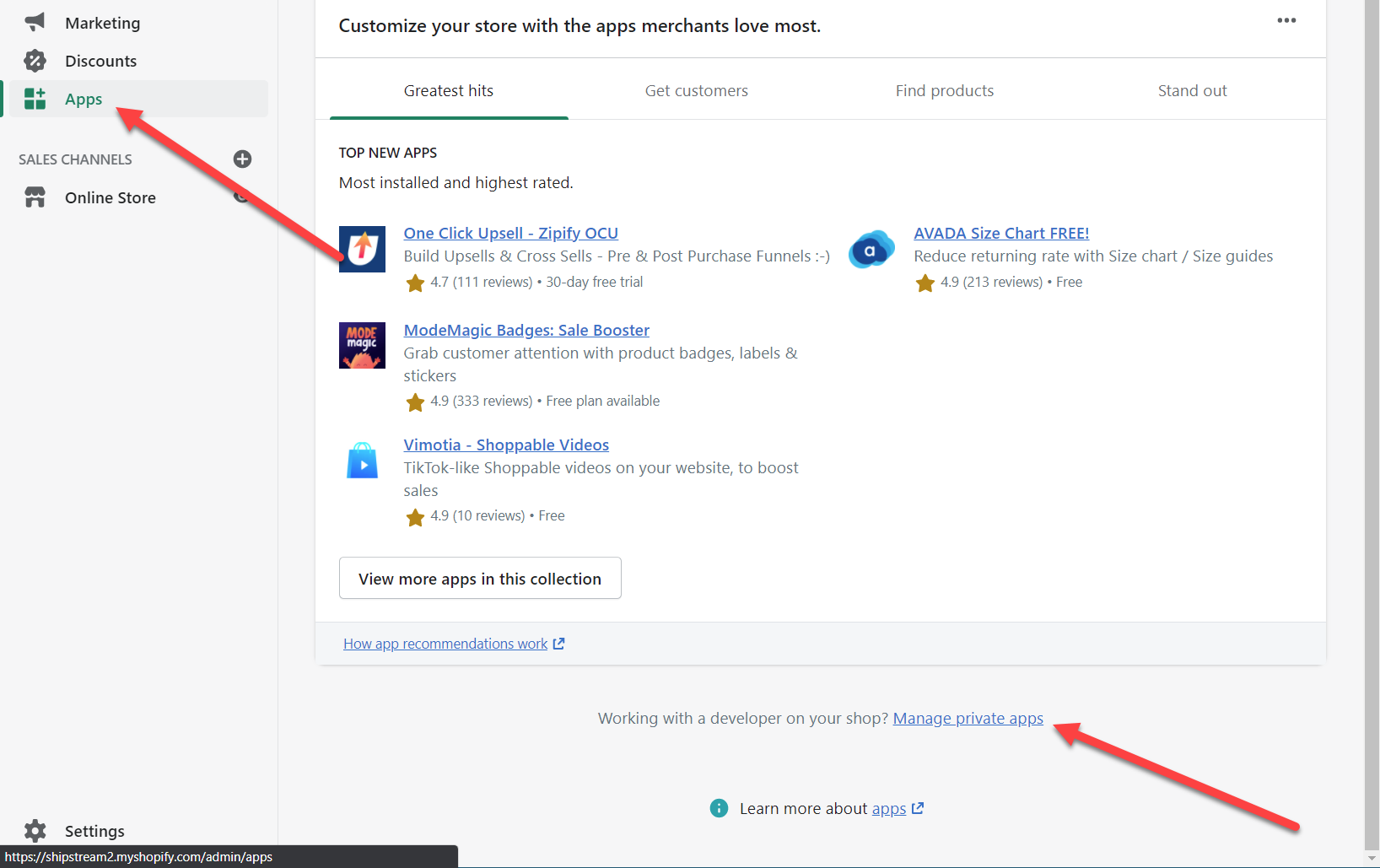This screenshot has height=868, width=1380.
Task: Click the ModeMagic Badges app logo
Action: point(362,346)
